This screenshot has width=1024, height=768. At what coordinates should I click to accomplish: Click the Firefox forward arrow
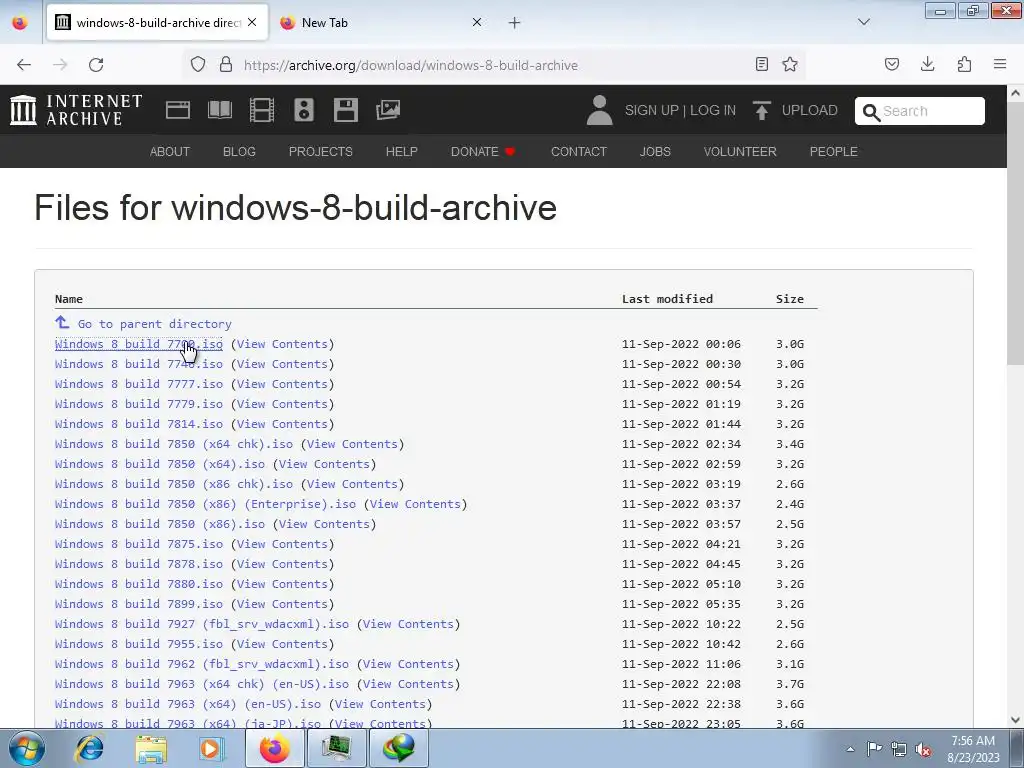point(60,65)
